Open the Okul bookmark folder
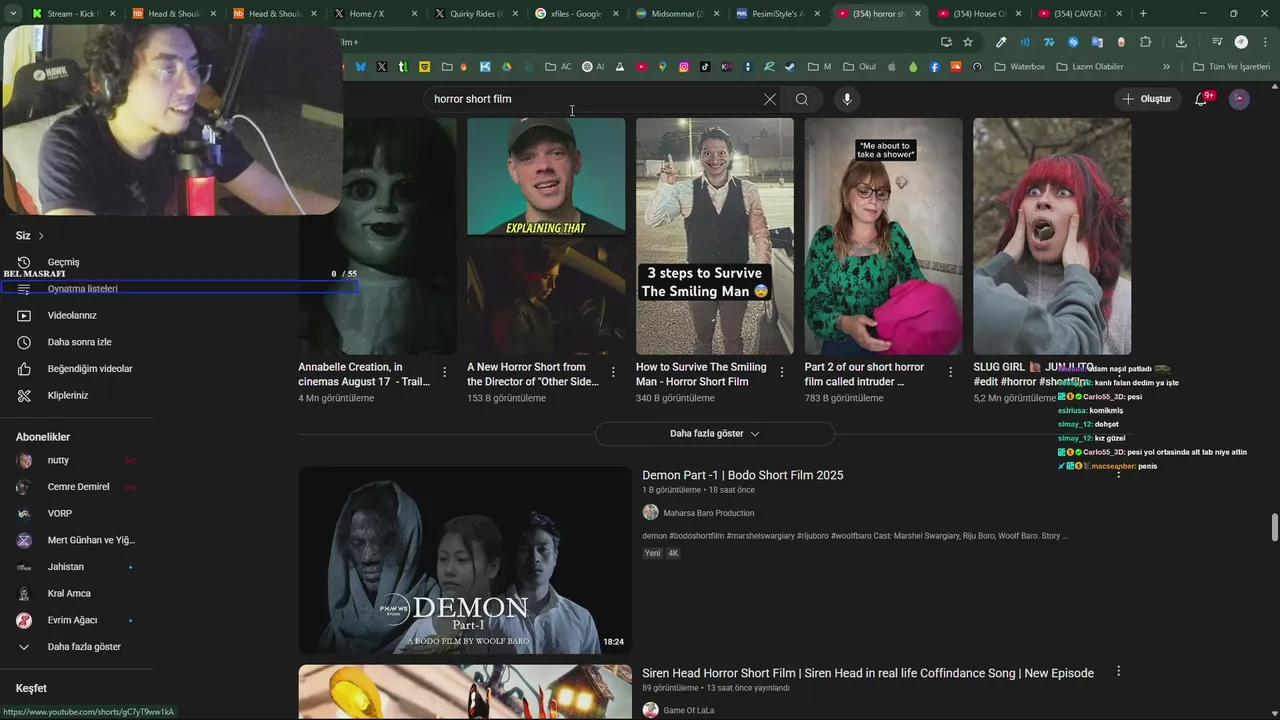Viewport: 1280px width, 720px height. (x=859, y=67)
